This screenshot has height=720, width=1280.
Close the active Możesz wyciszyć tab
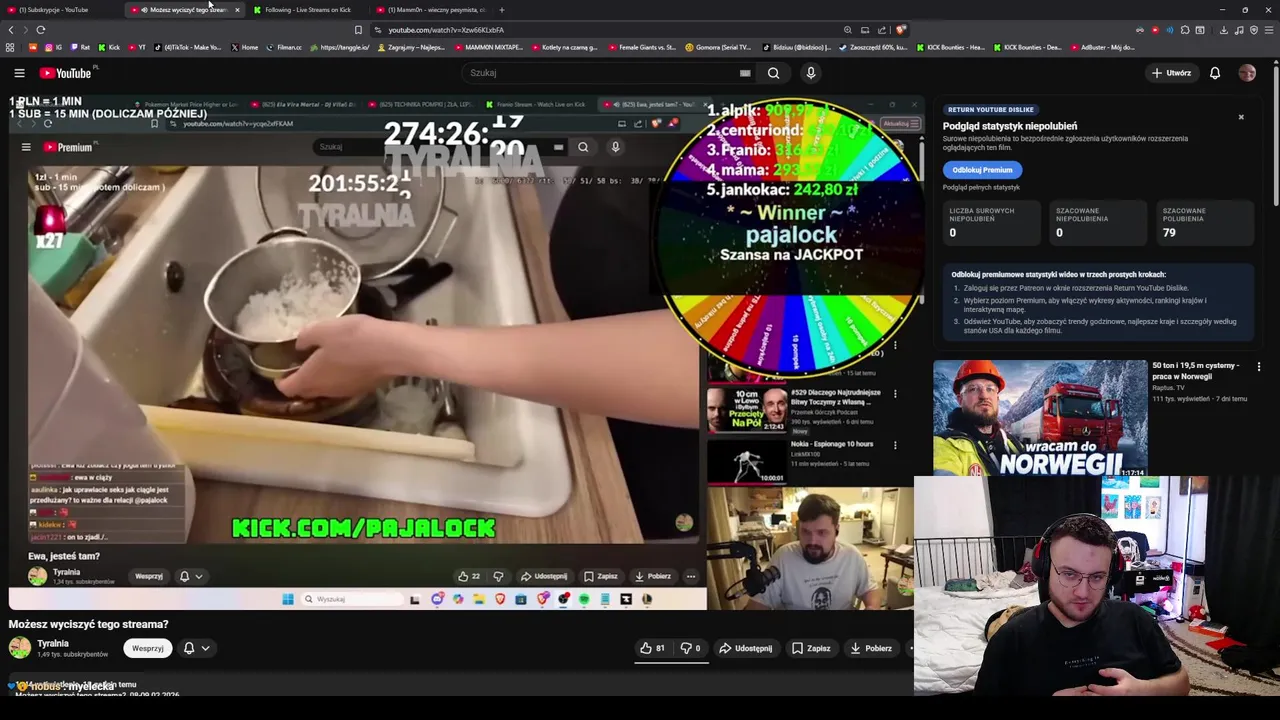[x=237, y=10]
